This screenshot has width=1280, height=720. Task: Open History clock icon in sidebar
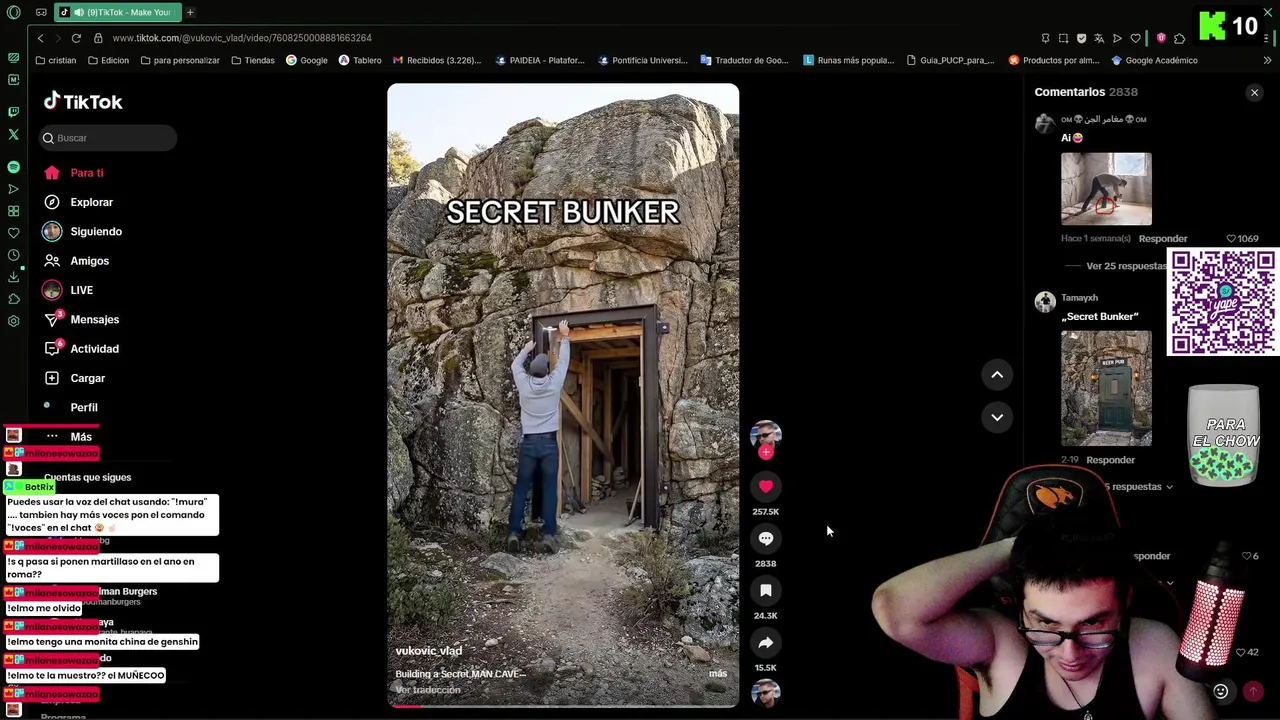13,255
